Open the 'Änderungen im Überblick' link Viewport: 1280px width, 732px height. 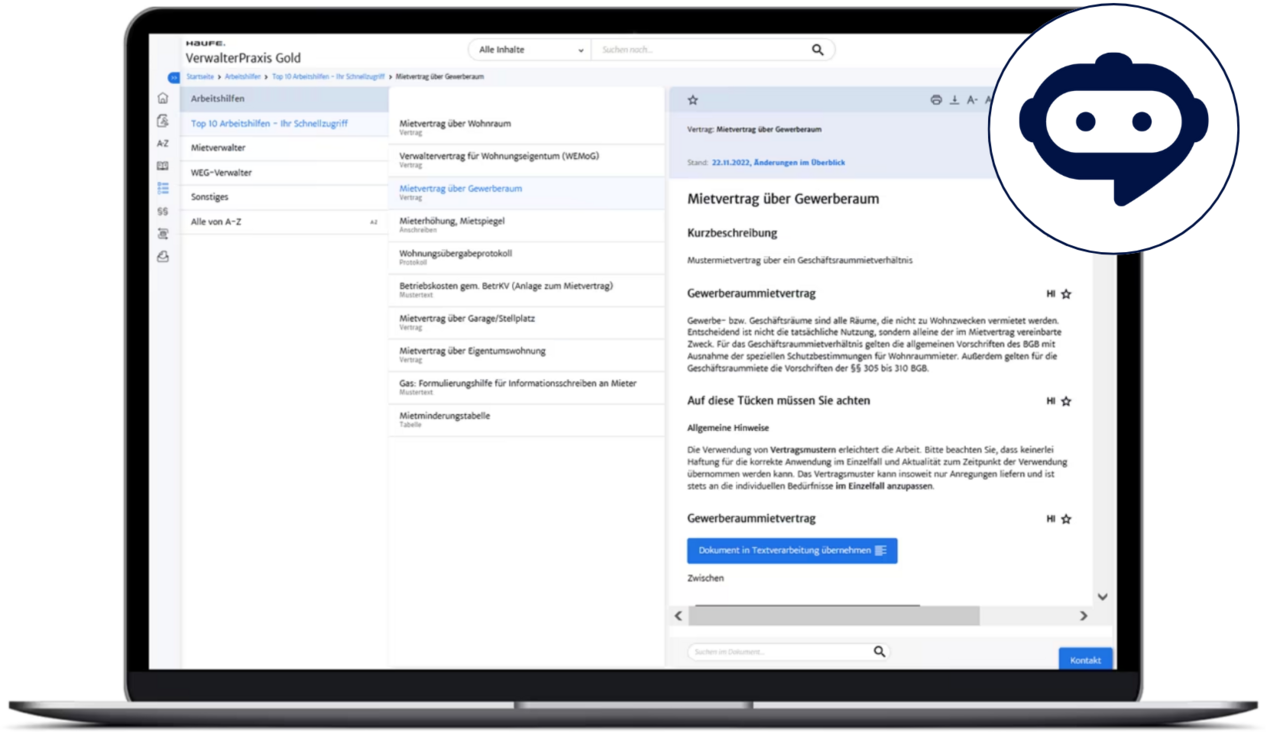tap(799, 162)
